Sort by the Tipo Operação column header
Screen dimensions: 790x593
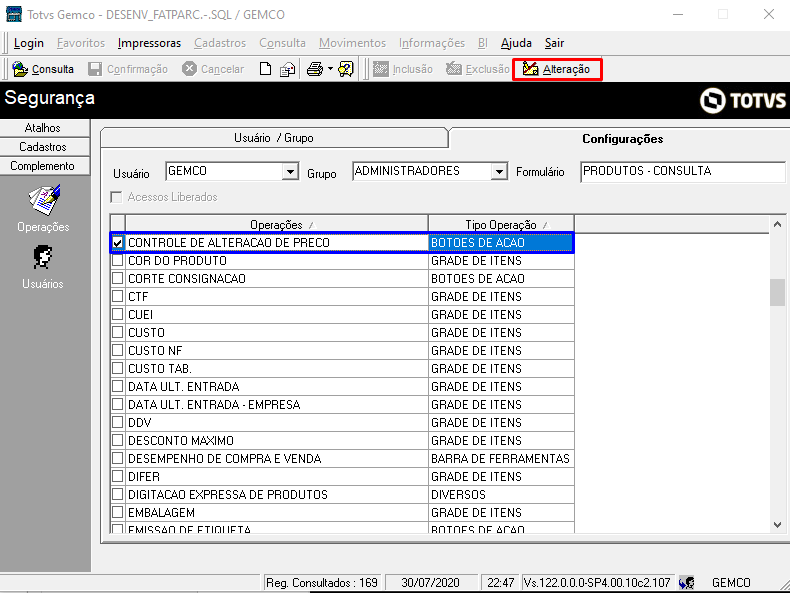(501, 224)
